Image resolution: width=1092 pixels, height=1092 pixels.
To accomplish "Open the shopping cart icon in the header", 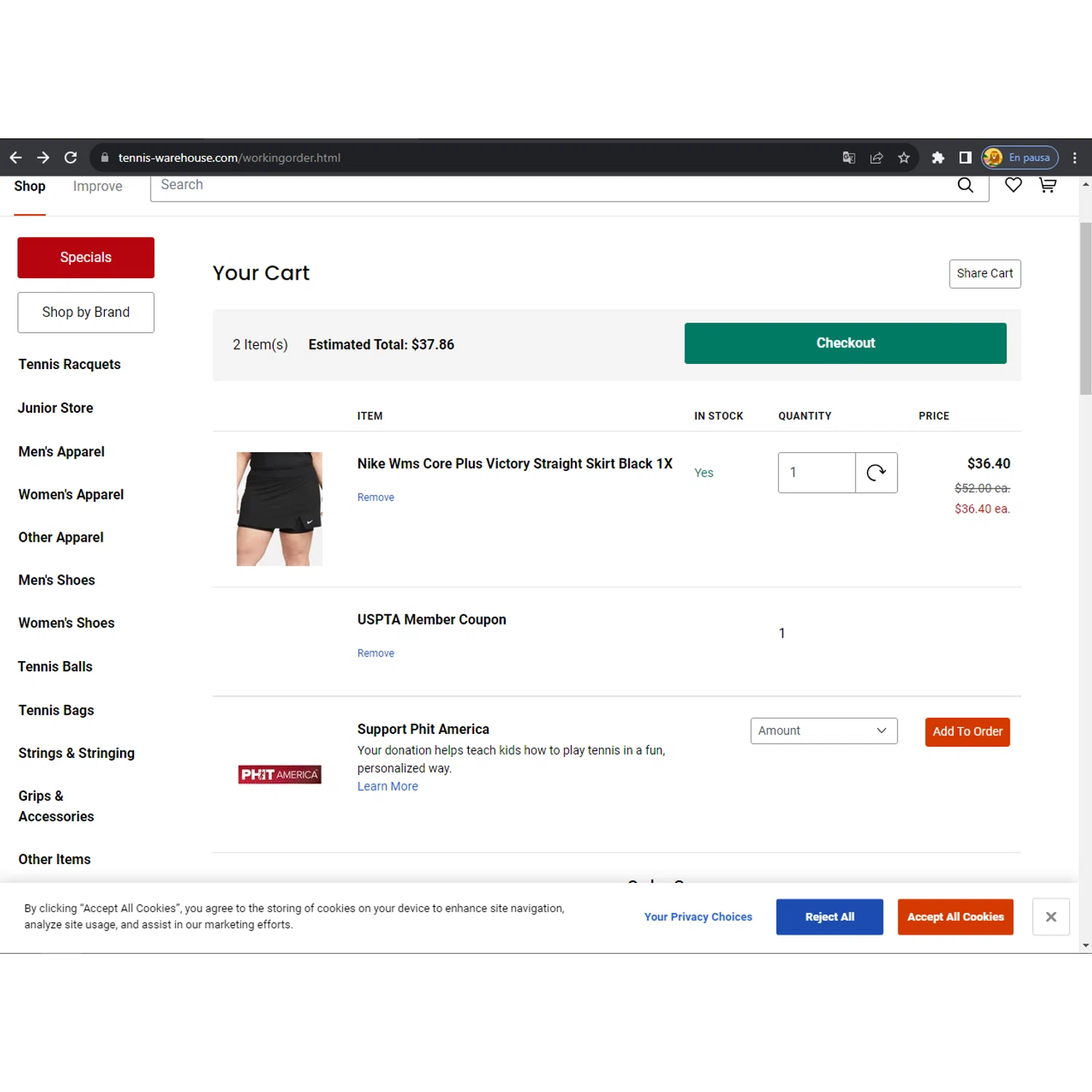I will 1048,185.
